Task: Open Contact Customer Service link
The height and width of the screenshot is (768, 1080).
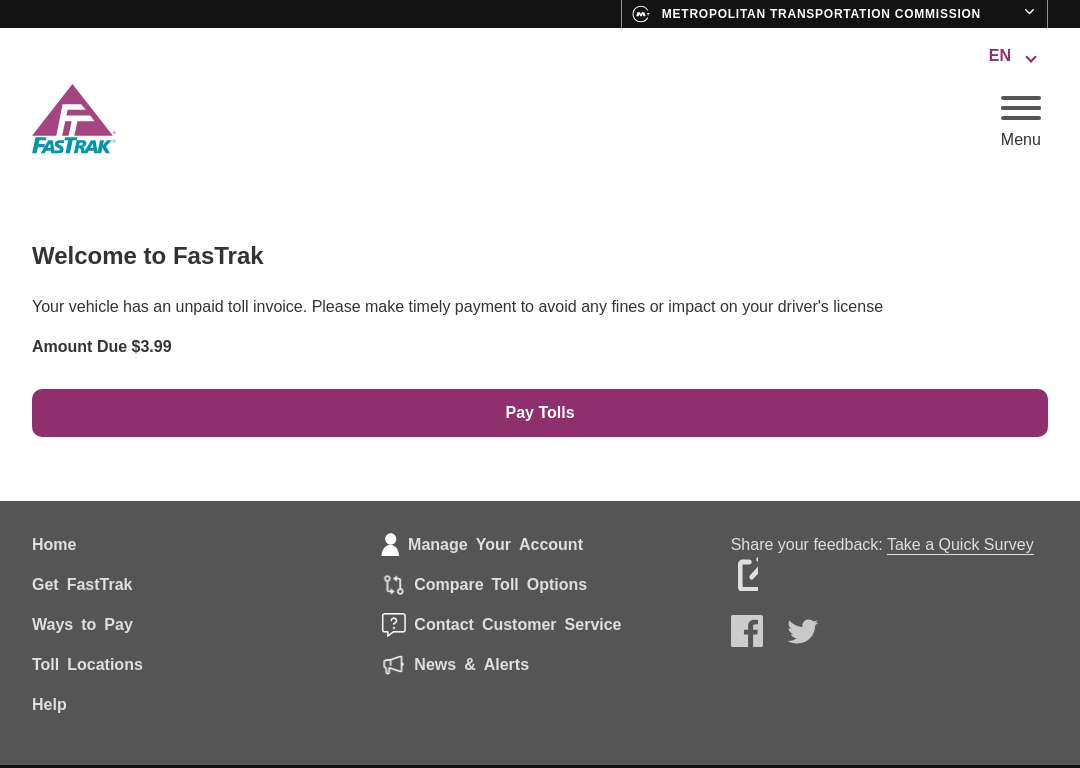Action: 517,625
